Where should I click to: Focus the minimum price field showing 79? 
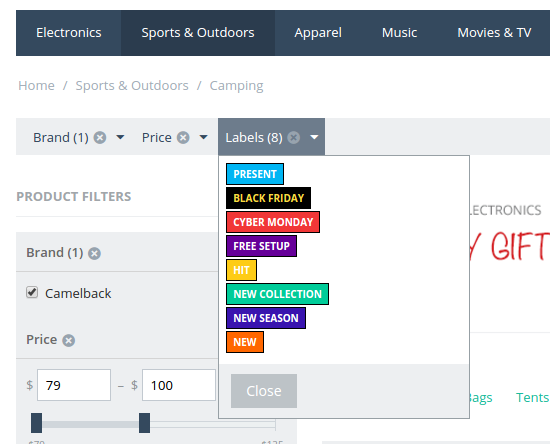click(x=74, y=385)
